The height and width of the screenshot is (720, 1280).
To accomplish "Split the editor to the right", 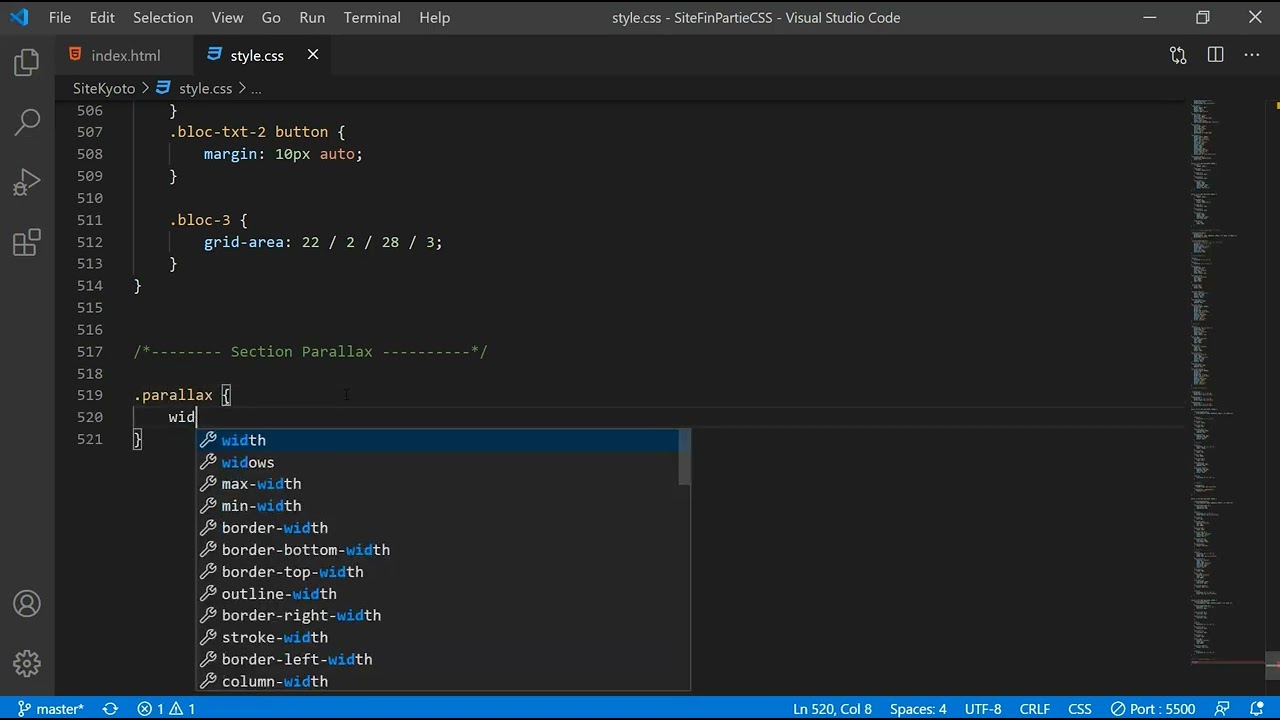I will [x=1215, y=55].
